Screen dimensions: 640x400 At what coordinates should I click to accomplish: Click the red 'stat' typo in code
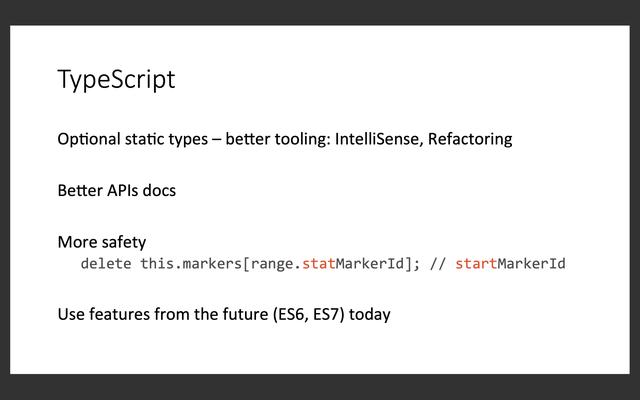tap(318, 264)
